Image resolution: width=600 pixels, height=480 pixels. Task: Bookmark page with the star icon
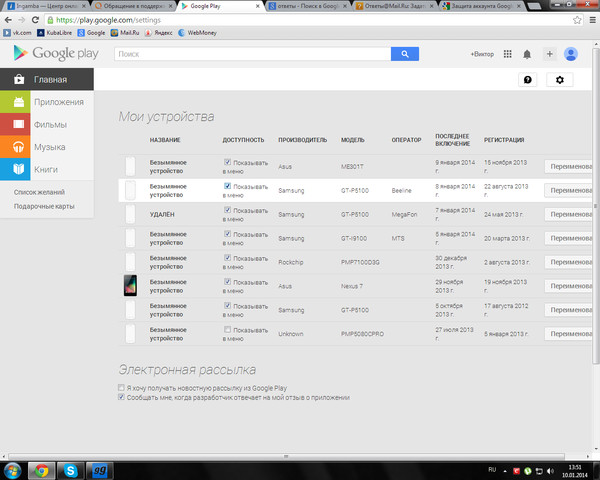click(x=577, y=20)
